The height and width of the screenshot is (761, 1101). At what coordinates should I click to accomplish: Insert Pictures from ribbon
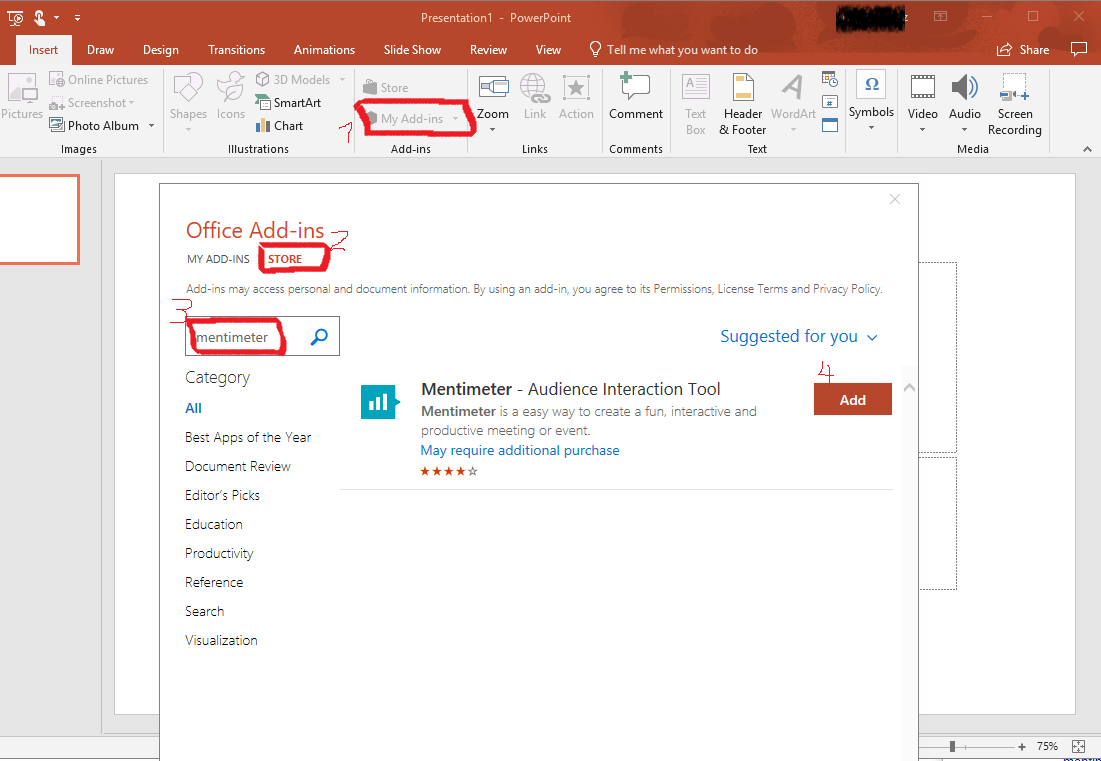[x=21, y=97]
